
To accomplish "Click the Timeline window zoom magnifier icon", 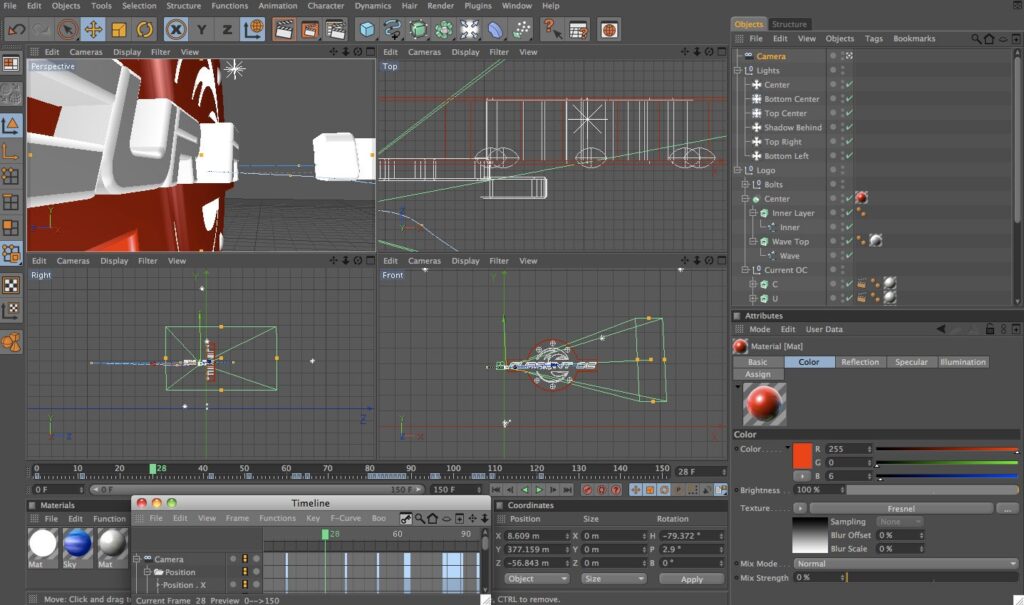I will [420, 519].
